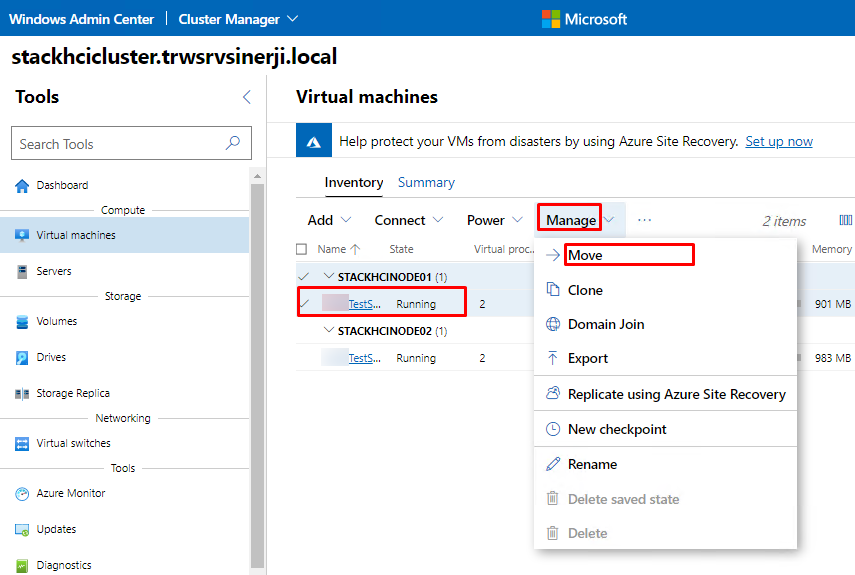The height and width of the screenshot is (575, 855).
Task: Click the Virtual proc.. column header
Action: click(504, 249)
